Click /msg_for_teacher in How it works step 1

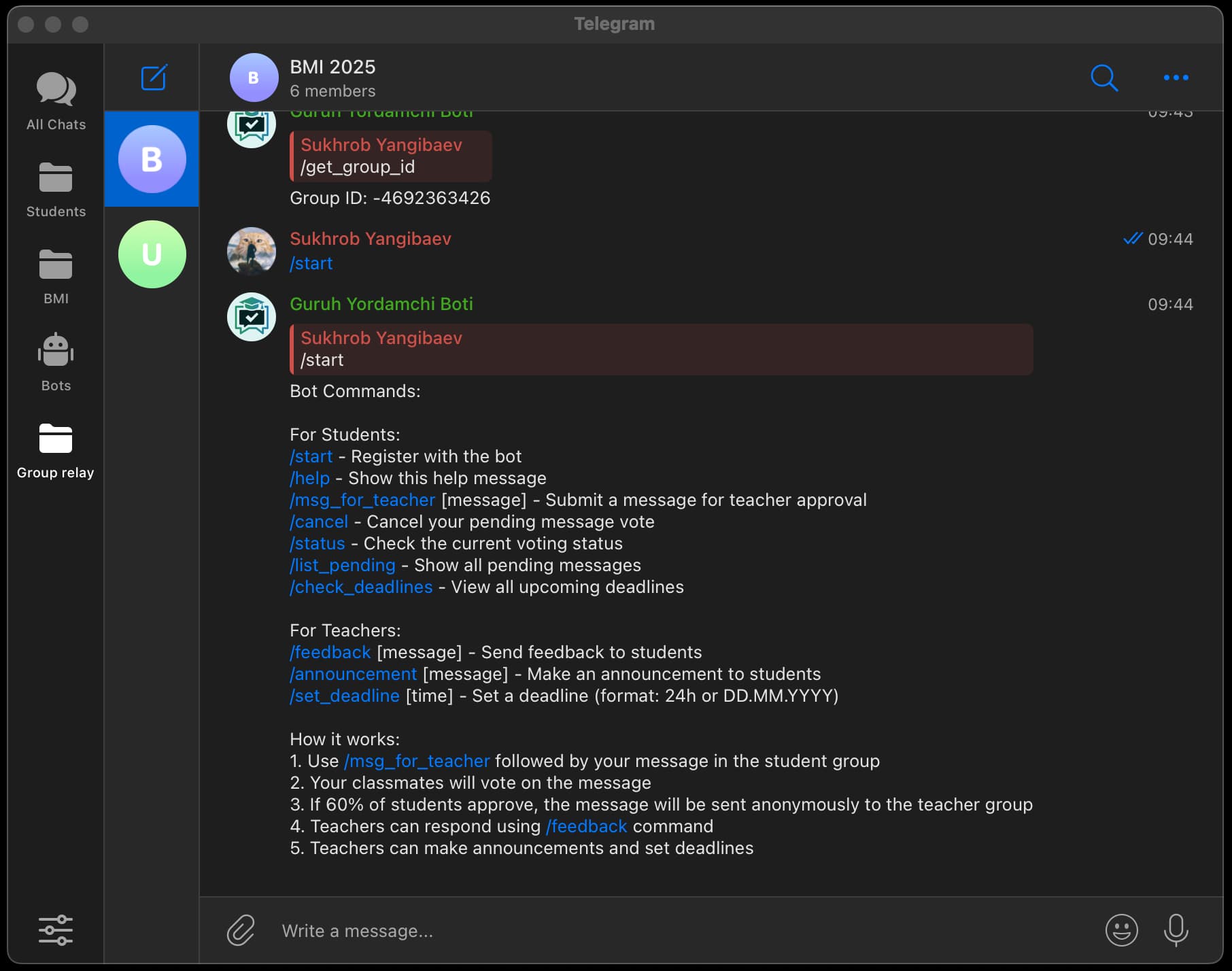(x=417, y=761)
